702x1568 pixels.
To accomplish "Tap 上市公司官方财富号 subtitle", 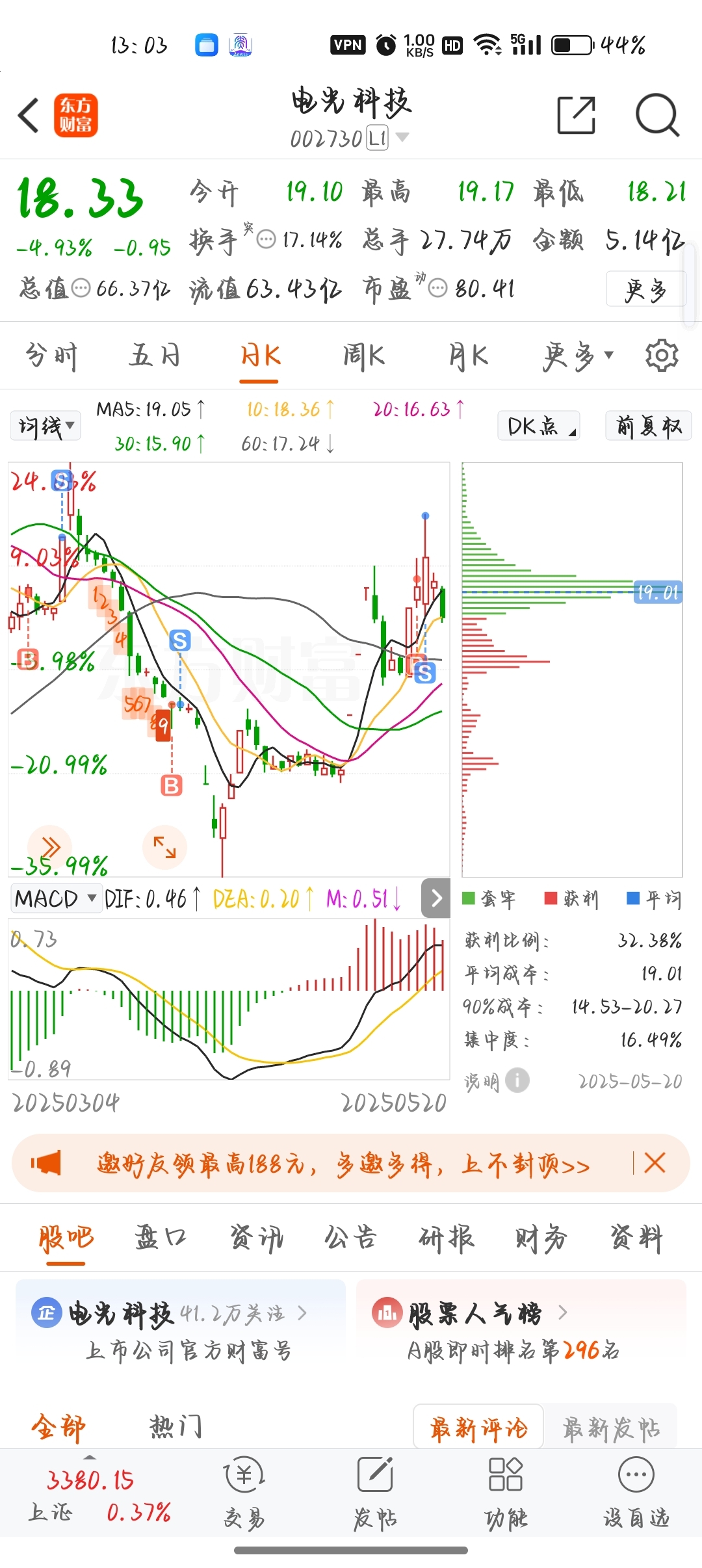I will click(x=188, y=1351).
